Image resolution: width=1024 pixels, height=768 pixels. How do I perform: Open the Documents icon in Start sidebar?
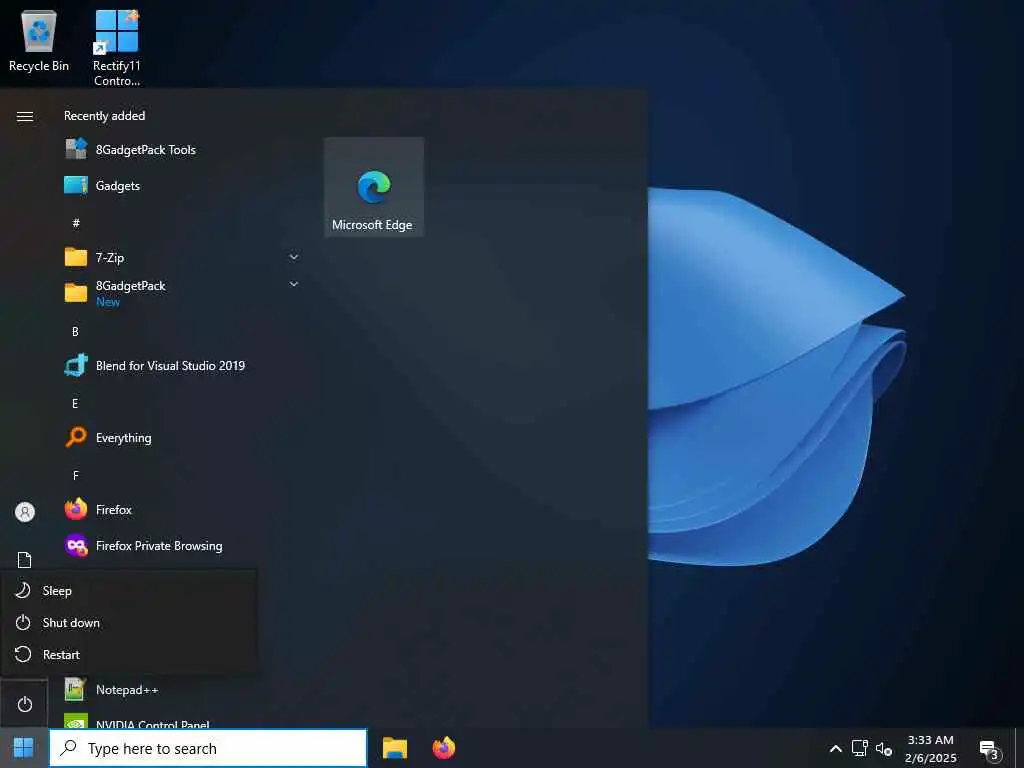25,560
